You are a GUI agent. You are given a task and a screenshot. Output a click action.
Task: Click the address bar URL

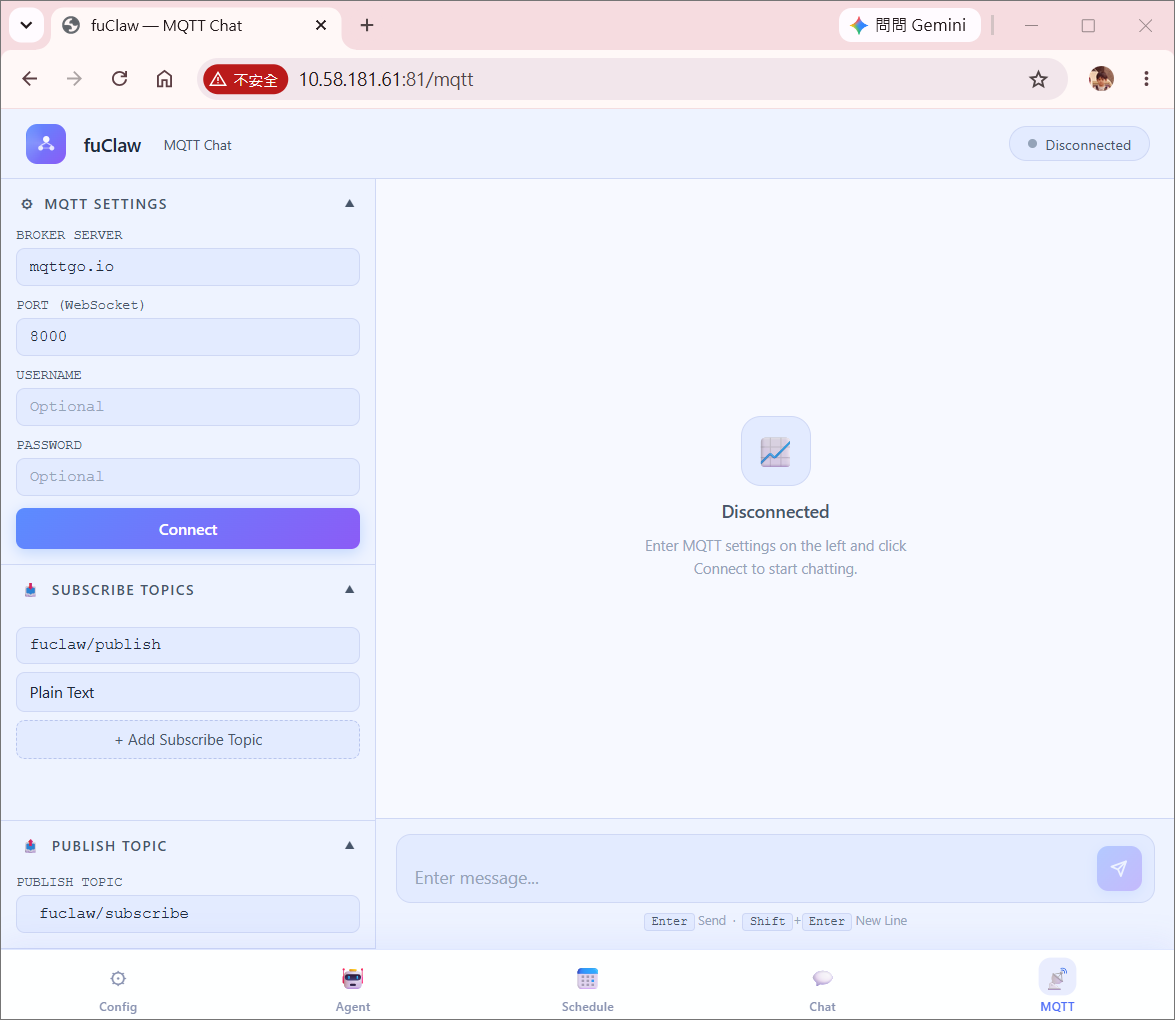[386, 79]
